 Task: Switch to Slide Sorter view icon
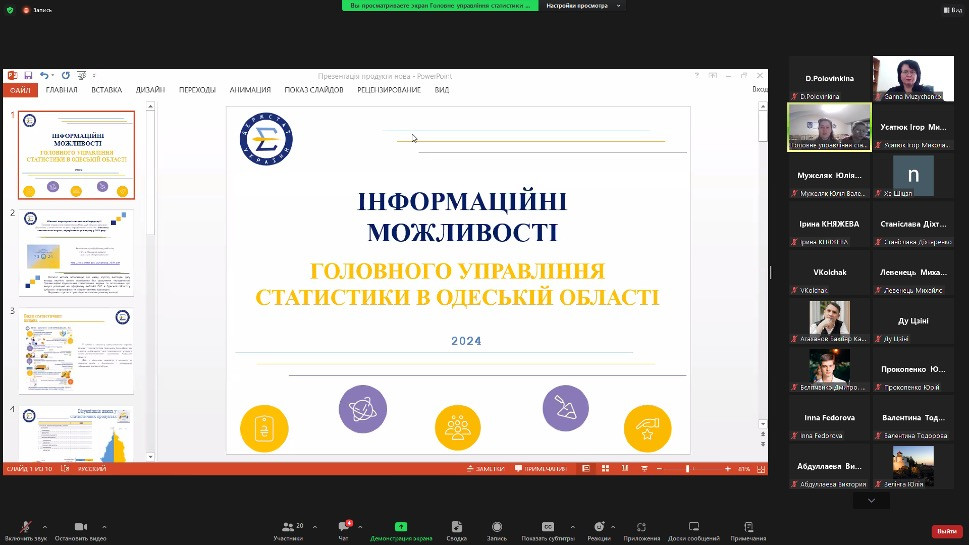click(605, 469)
